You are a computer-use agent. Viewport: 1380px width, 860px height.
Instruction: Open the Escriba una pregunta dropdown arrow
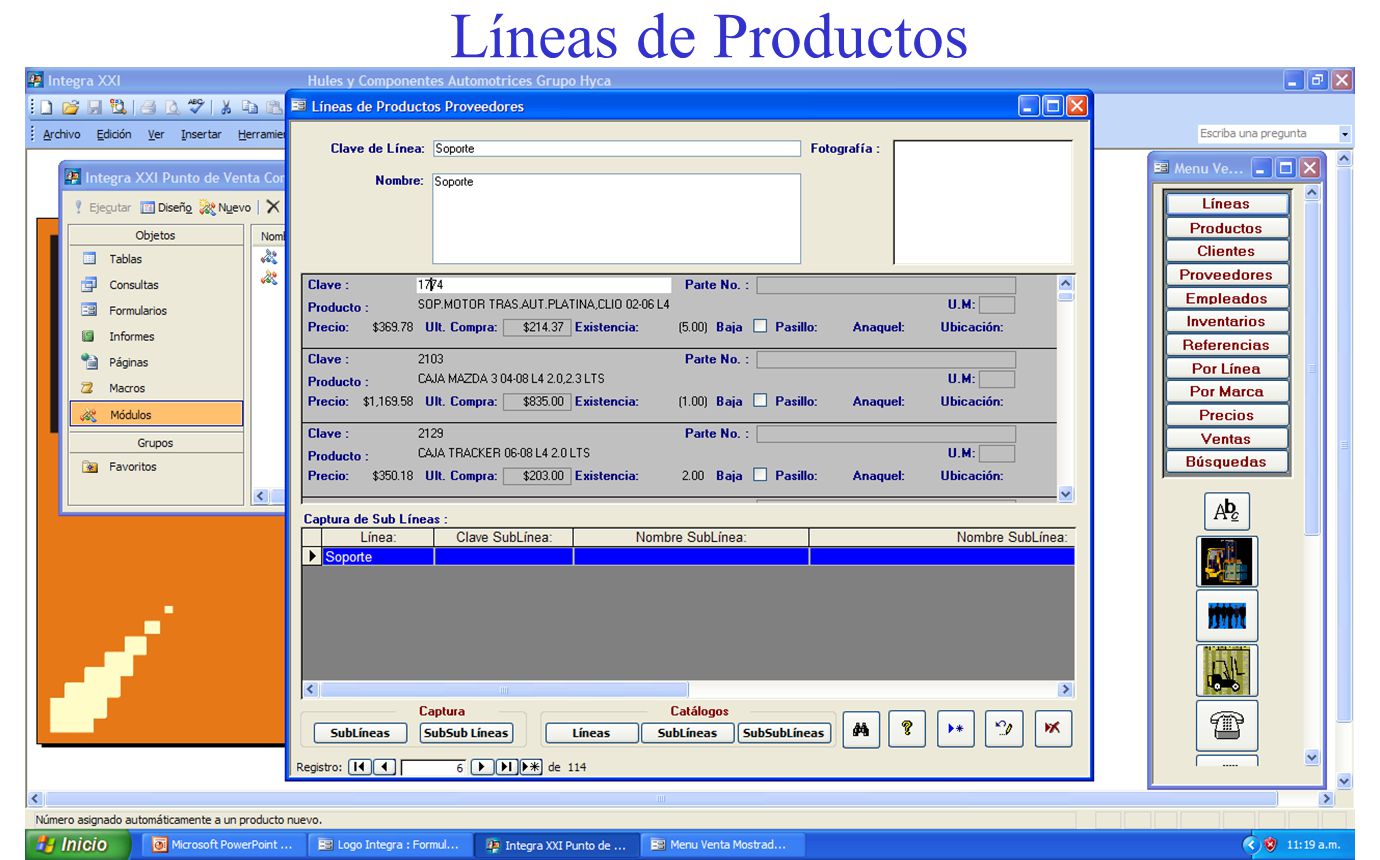[x=1345, y=133]
